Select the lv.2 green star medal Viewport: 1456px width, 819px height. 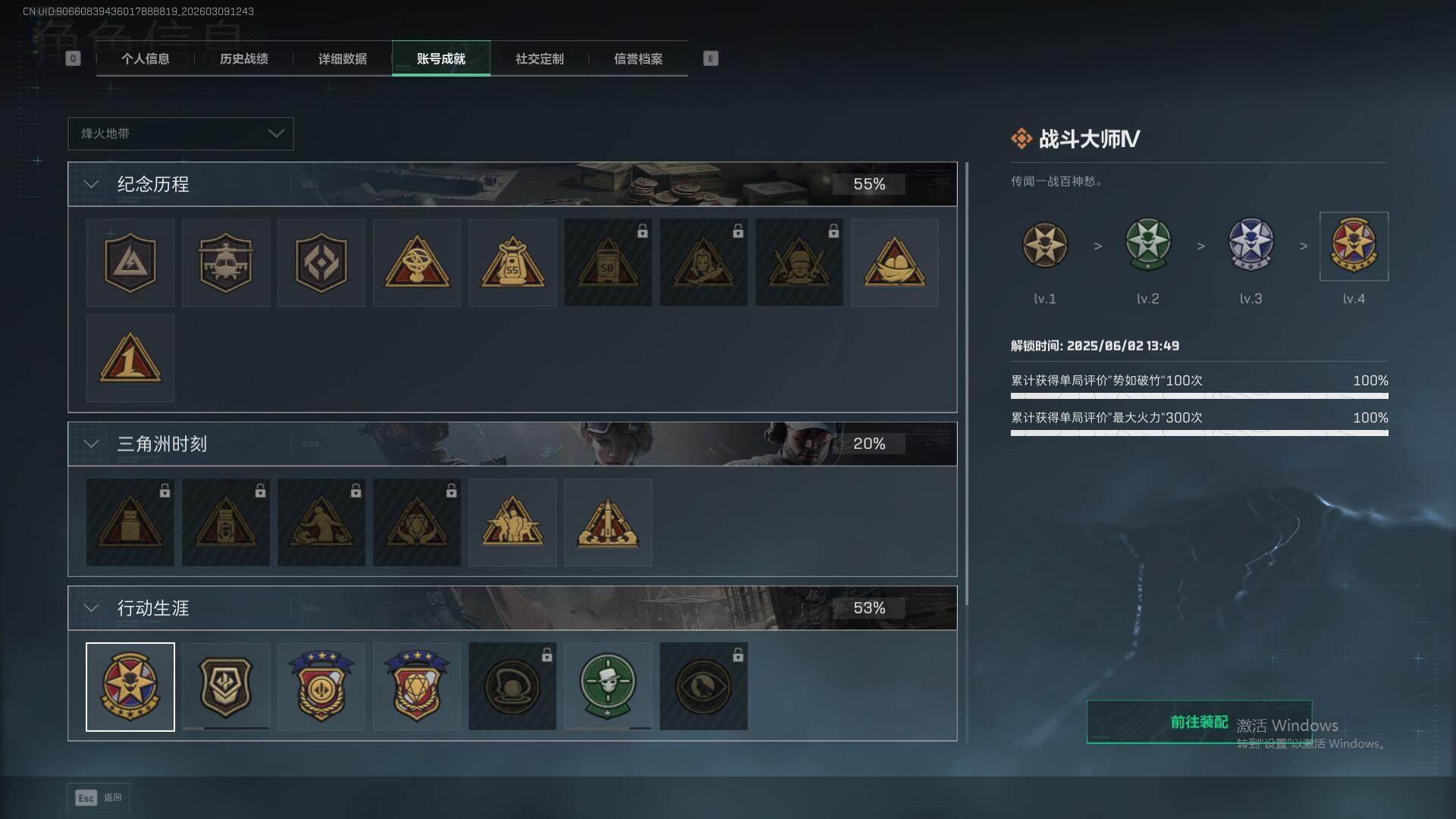[x=1148, y=246]
